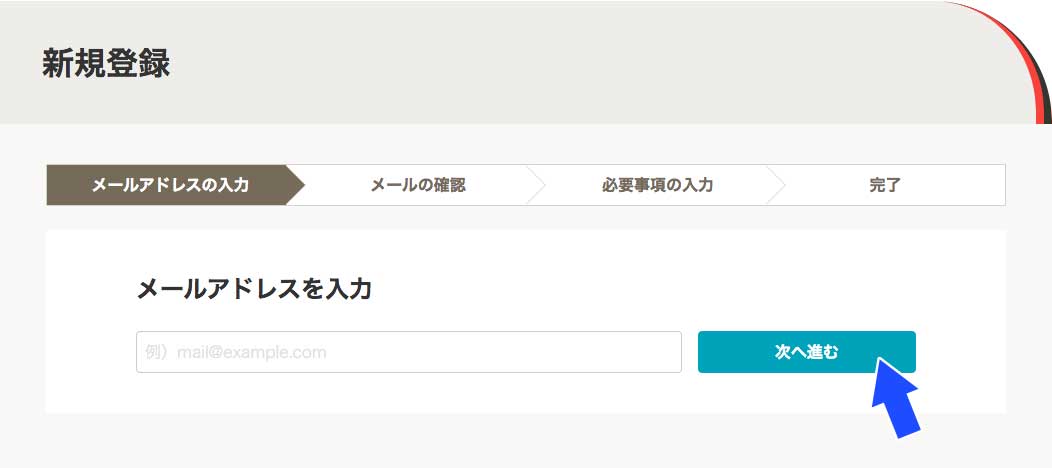Viewport: 1052px width, 468px height.
Task: Click the dark arrow tip of active step
Action: pos(295,185)
